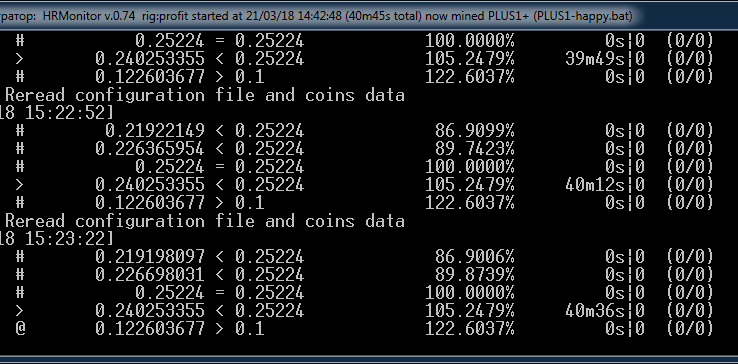Click the 'Reread configuration' line directly above 15:22:52]
The image size is (738, 364).
click(x=205, y=95)
